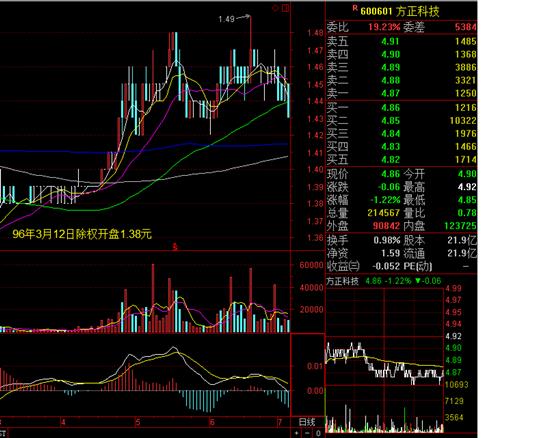
Task: Reset the chart with the 0 button
Action: (x=318, y=433)
